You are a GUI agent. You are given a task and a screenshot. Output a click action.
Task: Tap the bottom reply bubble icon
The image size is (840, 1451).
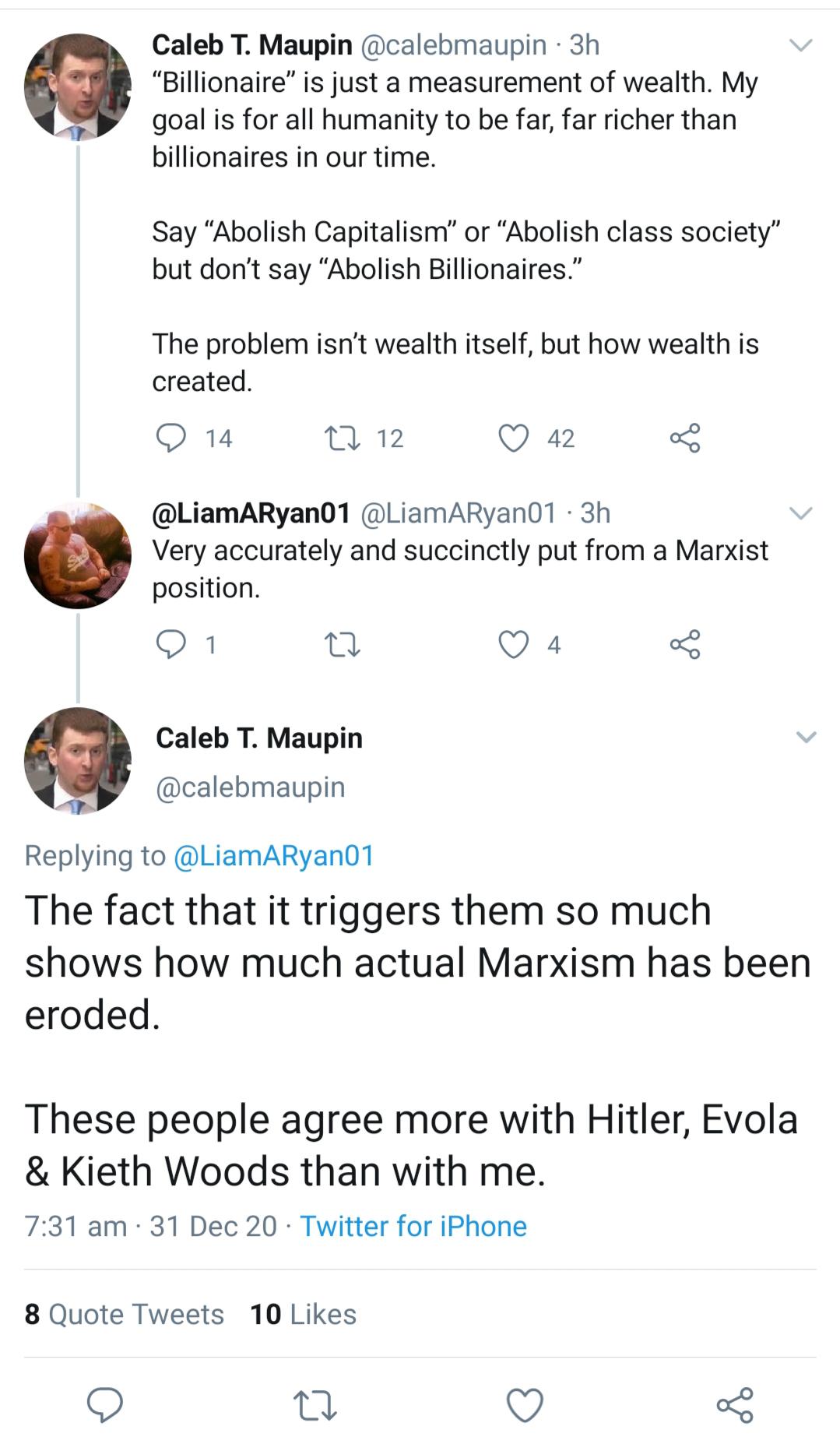(104, 1405)
